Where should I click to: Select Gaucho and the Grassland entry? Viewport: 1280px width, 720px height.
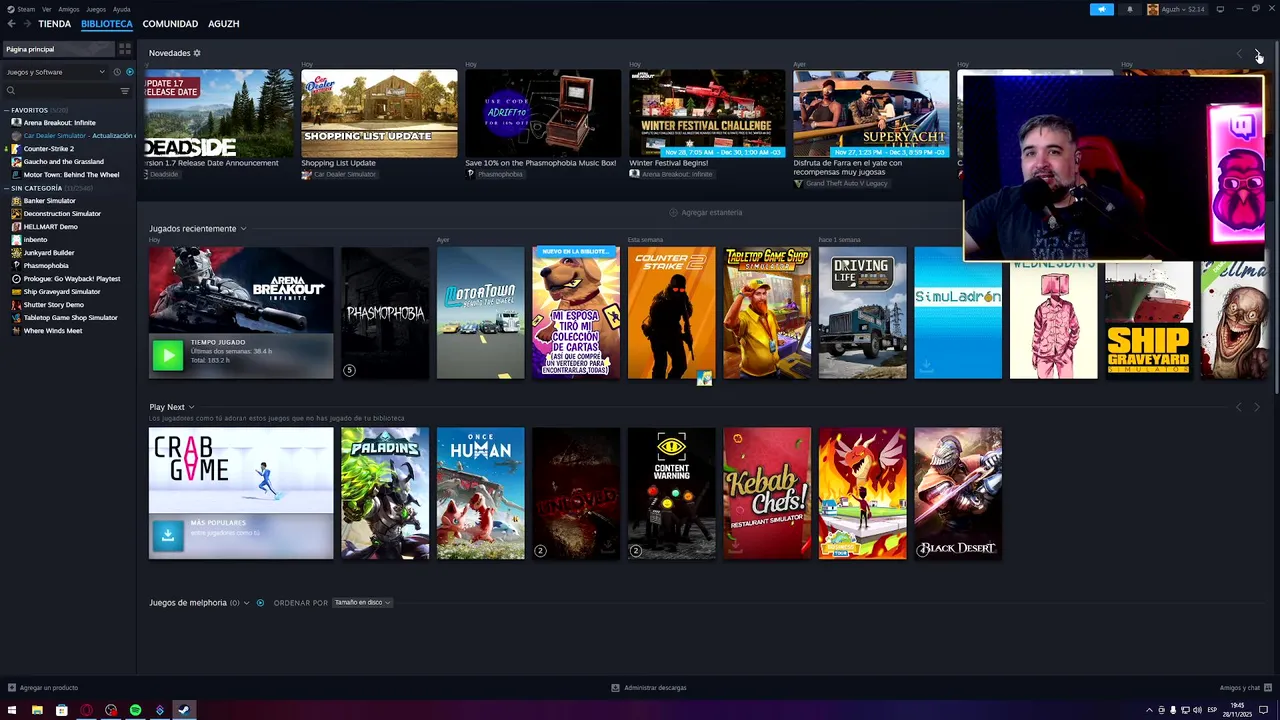tap(64, 162)
